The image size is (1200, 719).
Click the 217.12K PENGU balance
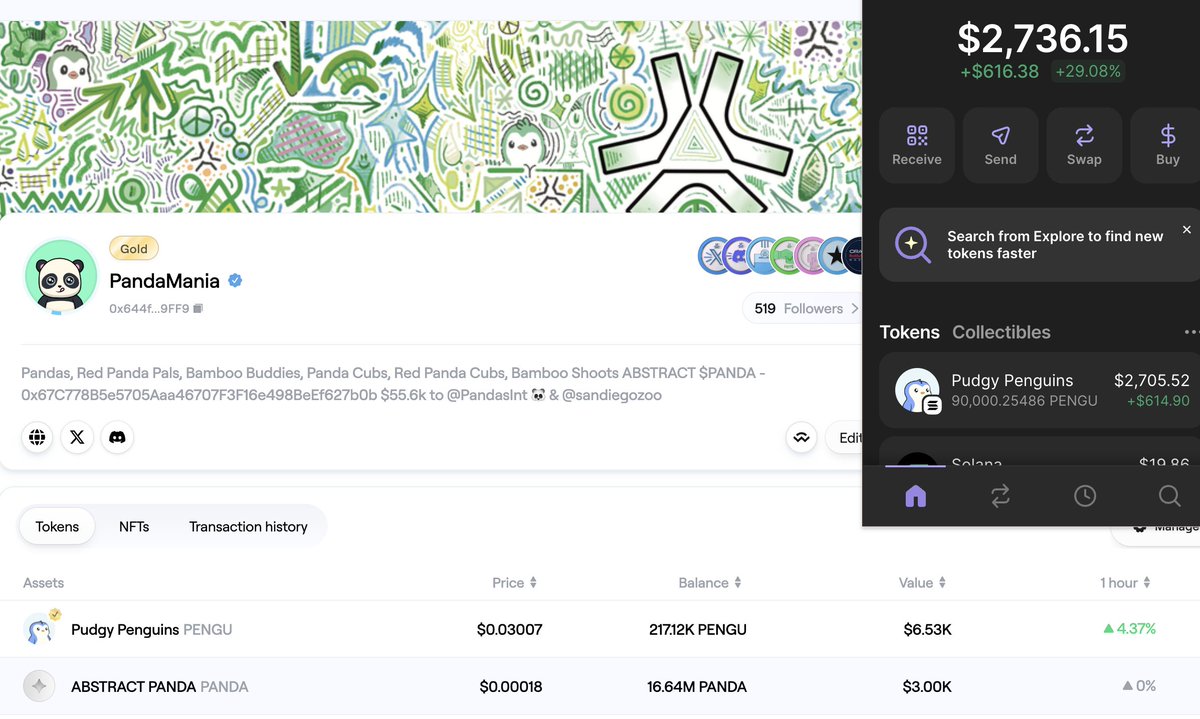698,629
